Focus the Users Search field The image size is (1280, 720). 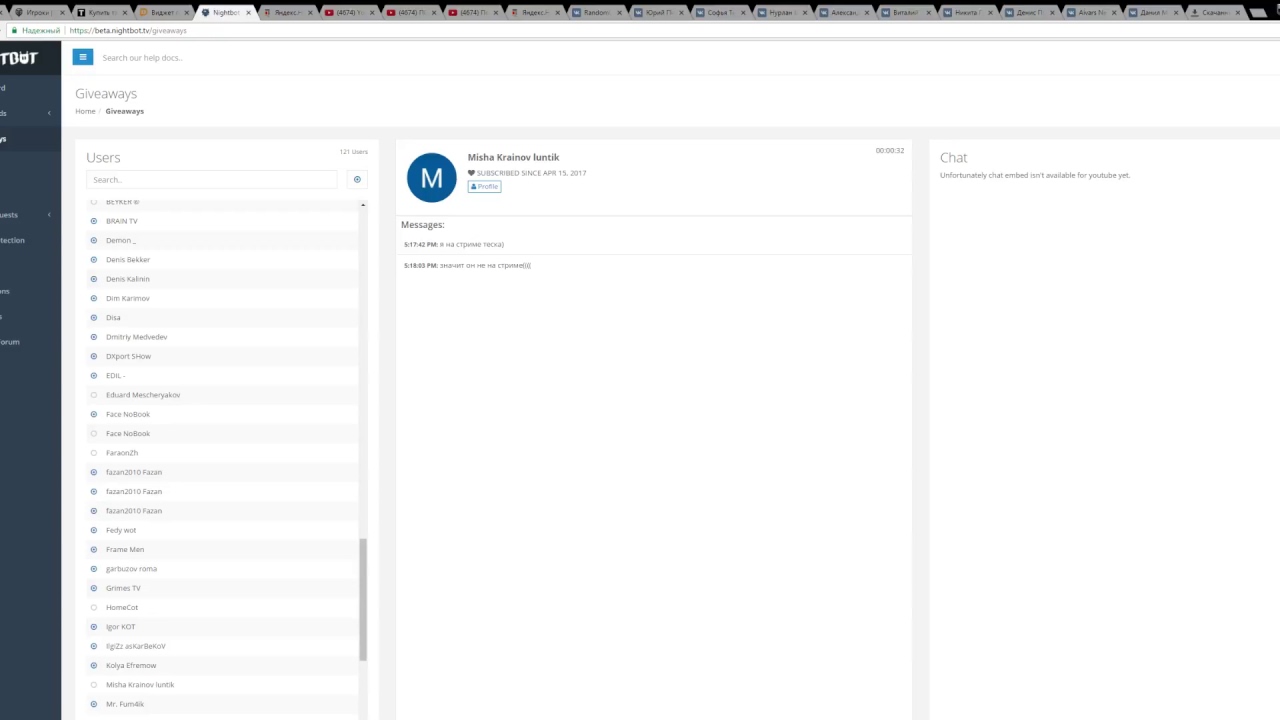tap(212, 179)
